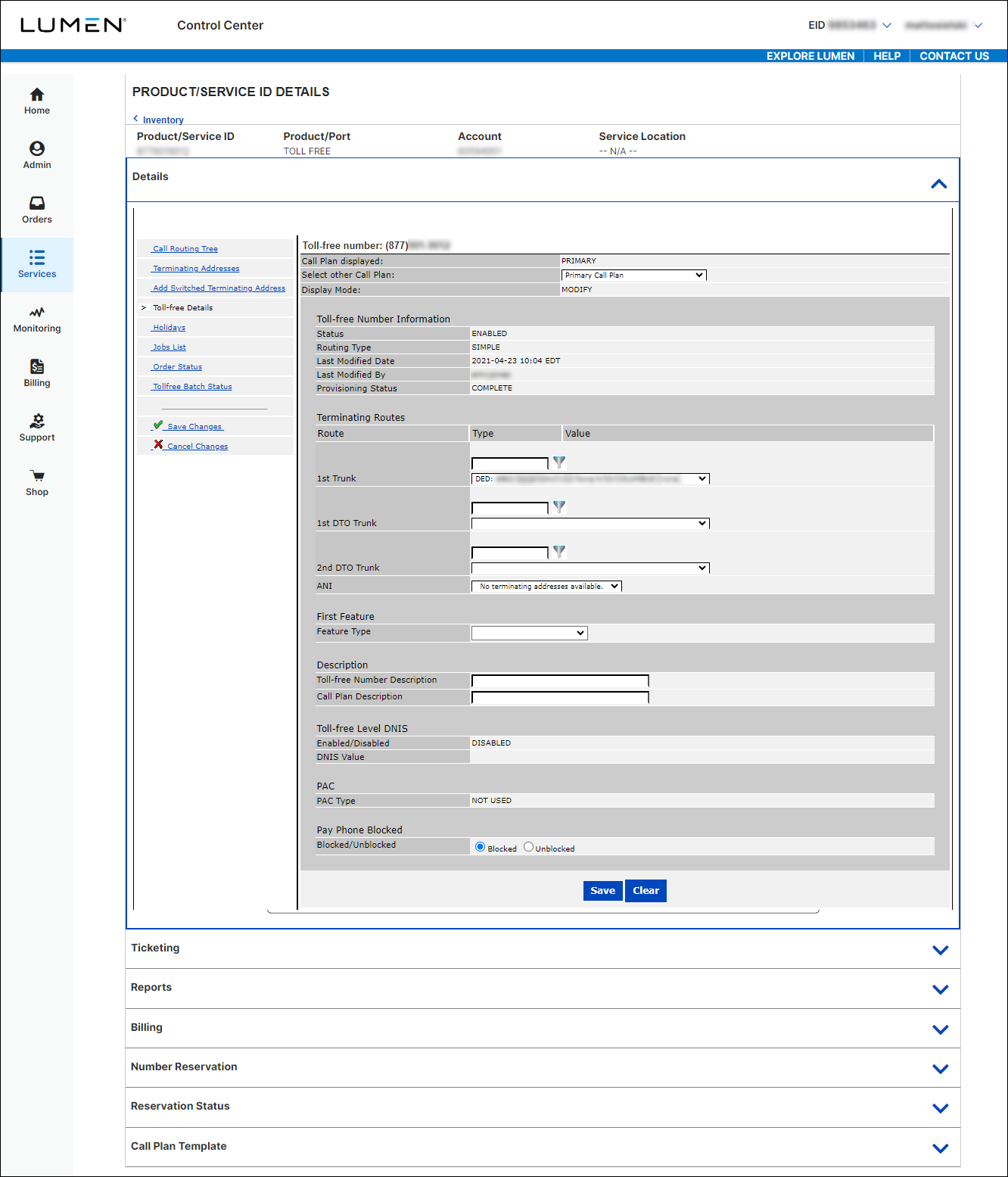Open the Terminating Addresses link
Viewport: 1008px width, 1177px height.
196,269
